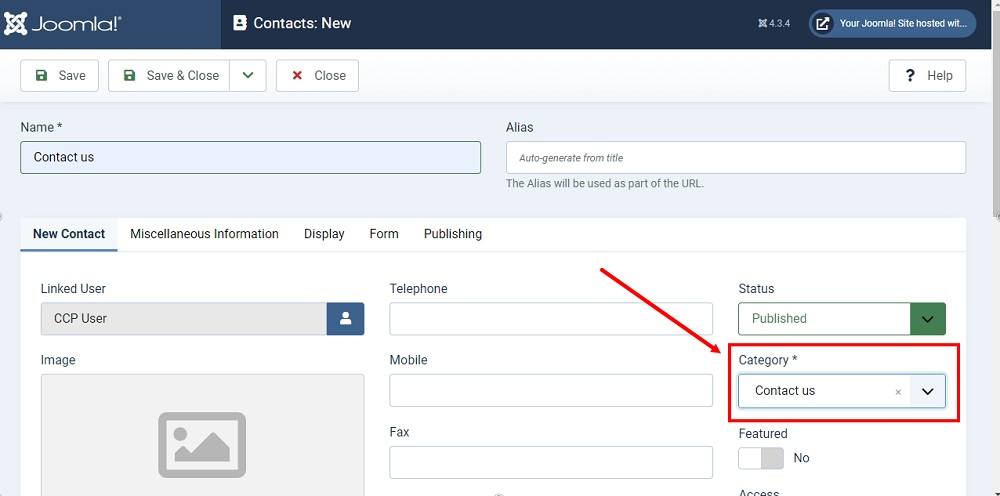Screen dimensions: 1000x496
Task: Click the Linked User field showing CCP User
Action: [184, 318]
